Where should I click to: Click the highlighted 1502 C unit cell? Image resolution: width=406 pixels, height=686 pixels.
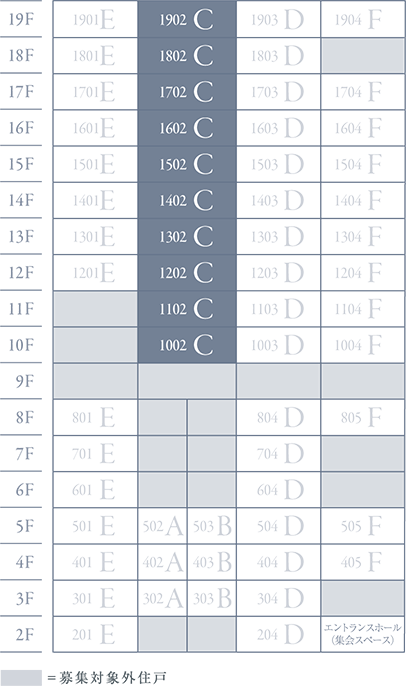187,164
